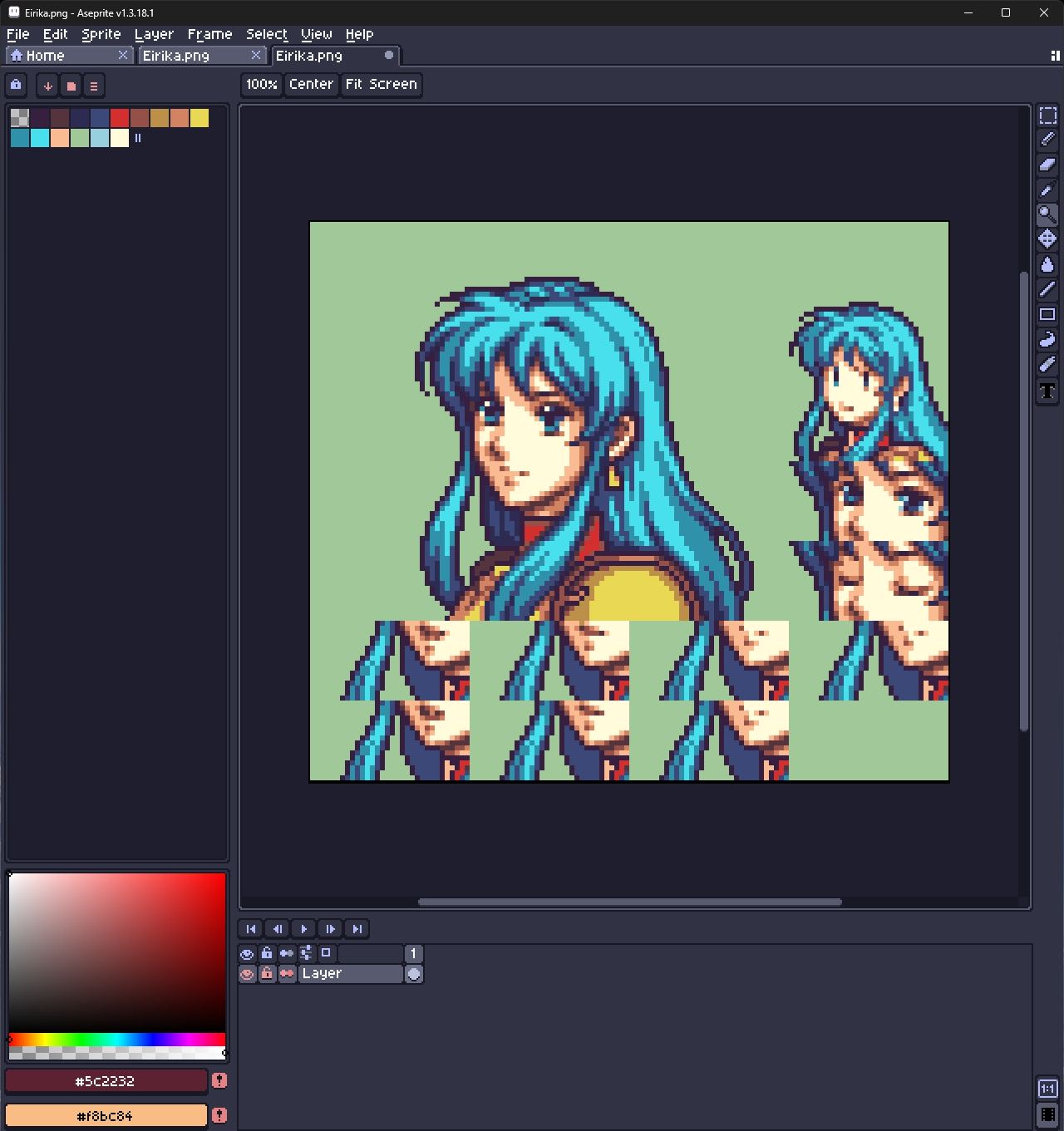Select the layer named Layer in timeline
This screenshot has width=1064, height=1131.
point(351,974)
